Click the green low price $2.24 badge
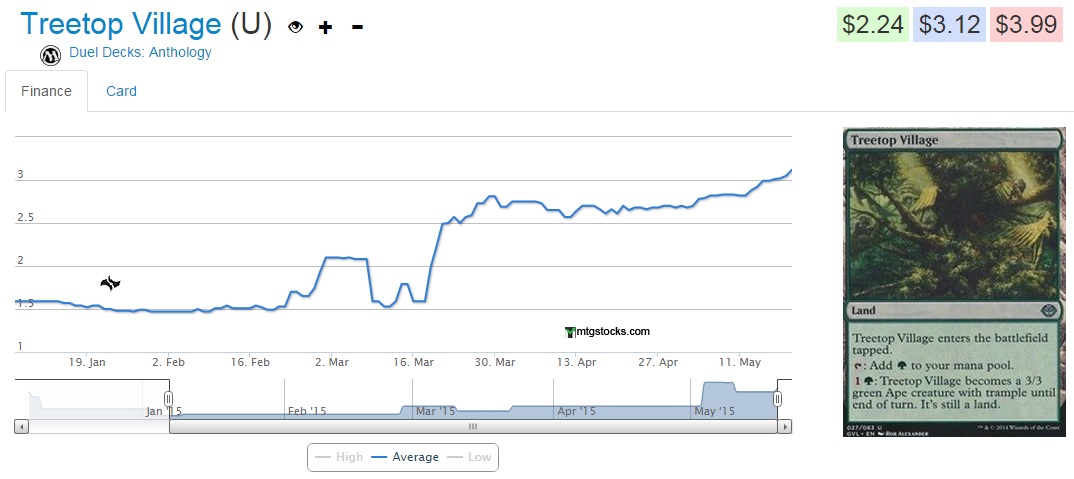The width and height of the screenshot is (1074, 479). [x=873, y=25]
